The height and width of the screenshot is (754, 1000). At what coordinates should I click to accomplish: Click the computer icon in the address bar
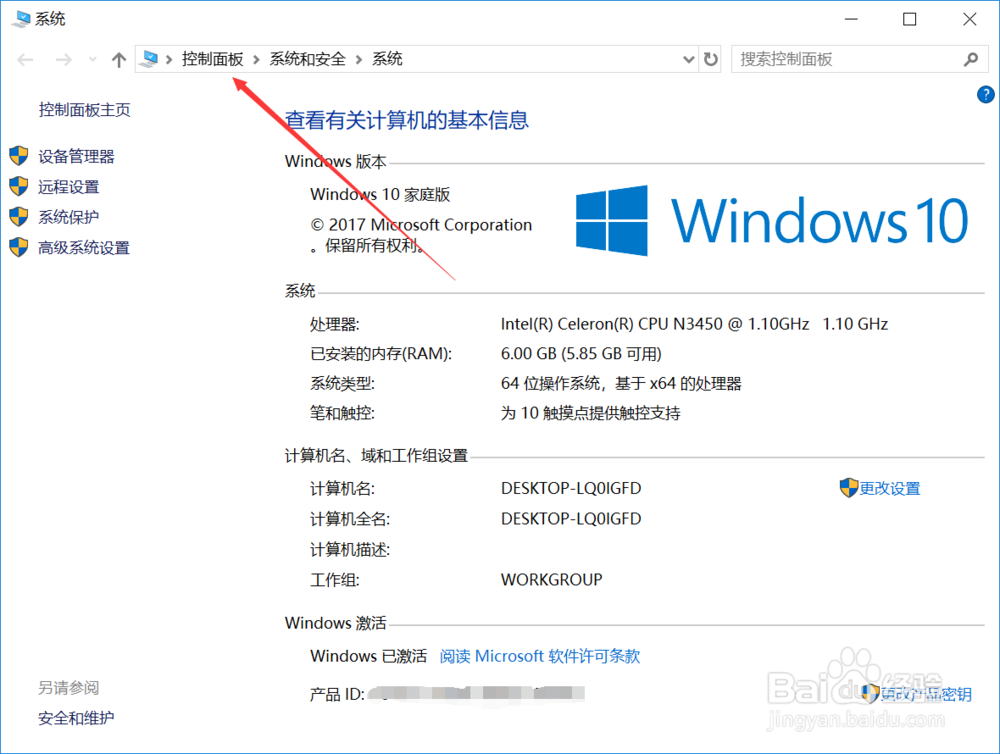click(149, 59)
